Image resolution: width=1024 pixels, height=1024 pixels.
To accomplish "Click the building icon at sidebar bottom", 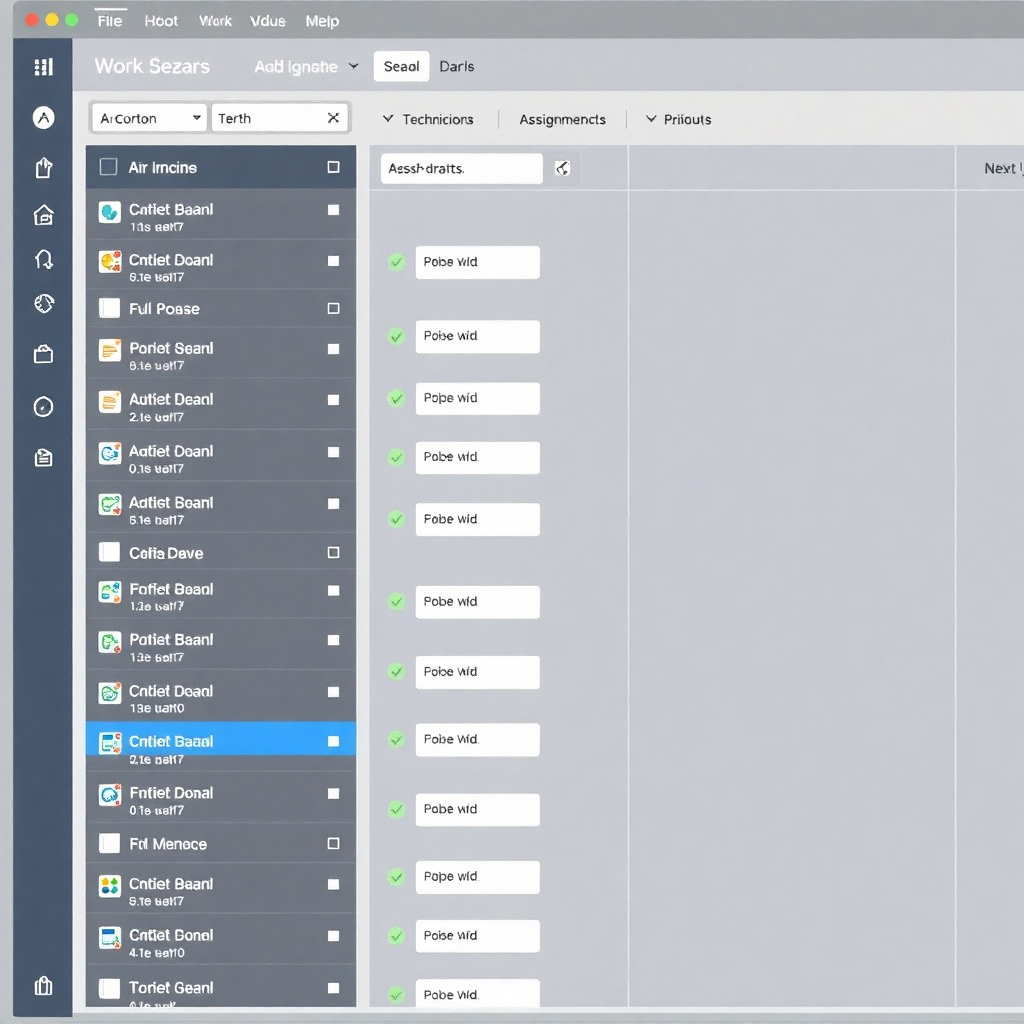I will point(43,985).
